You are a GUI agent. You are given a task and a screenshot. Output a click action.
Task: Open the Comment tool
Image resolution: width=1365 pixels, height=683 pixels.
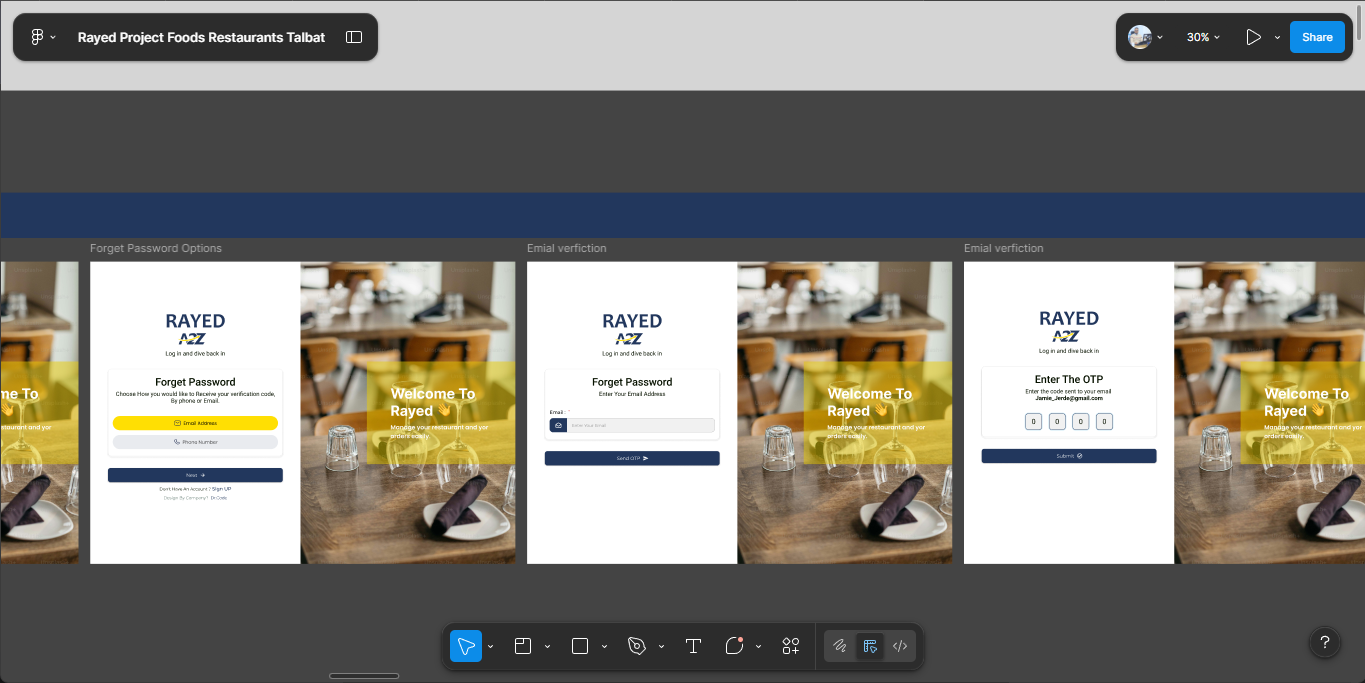735,646
